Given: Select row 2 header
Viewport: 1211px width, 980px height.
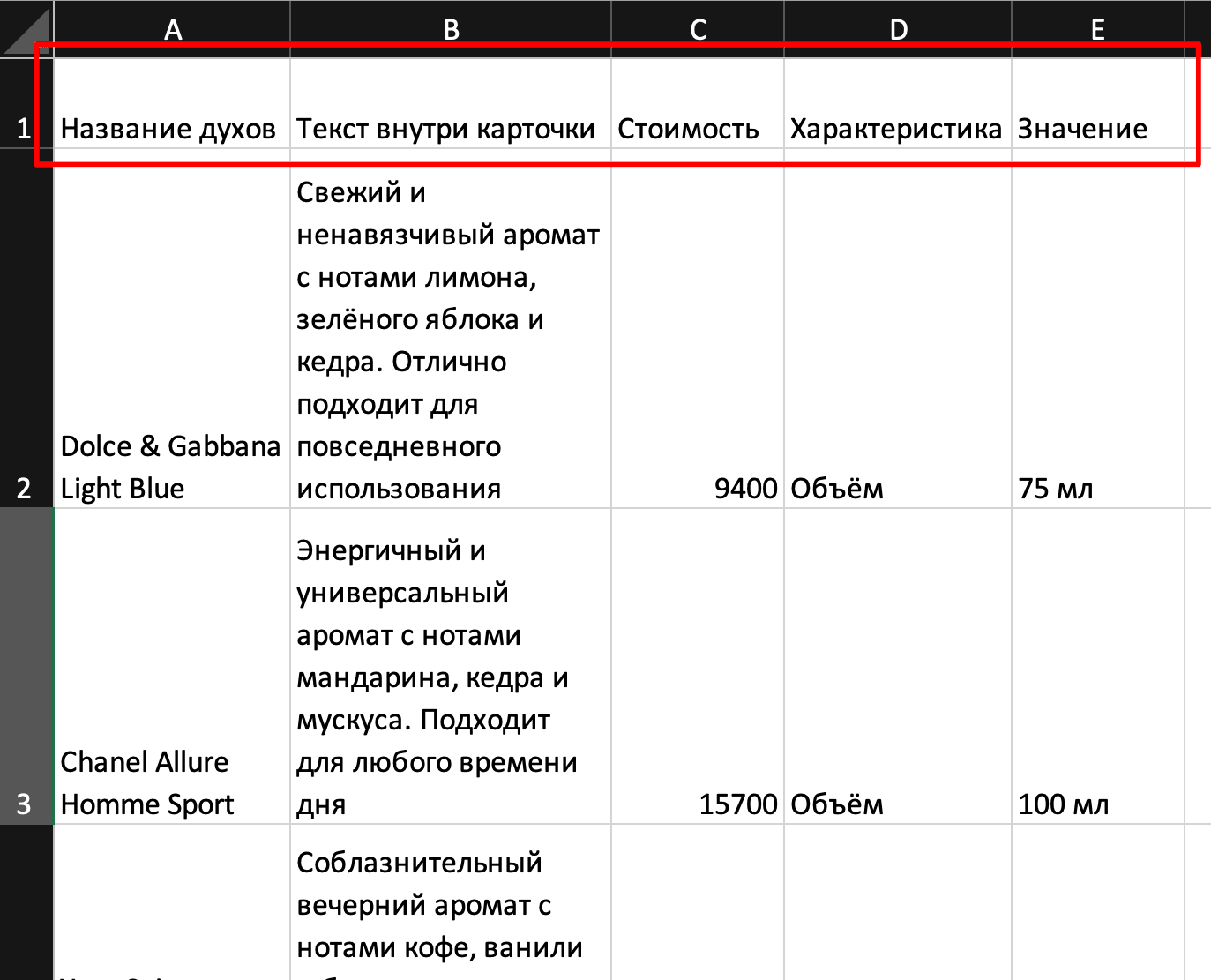Looking at the screenshot, I should pos(26,328).
